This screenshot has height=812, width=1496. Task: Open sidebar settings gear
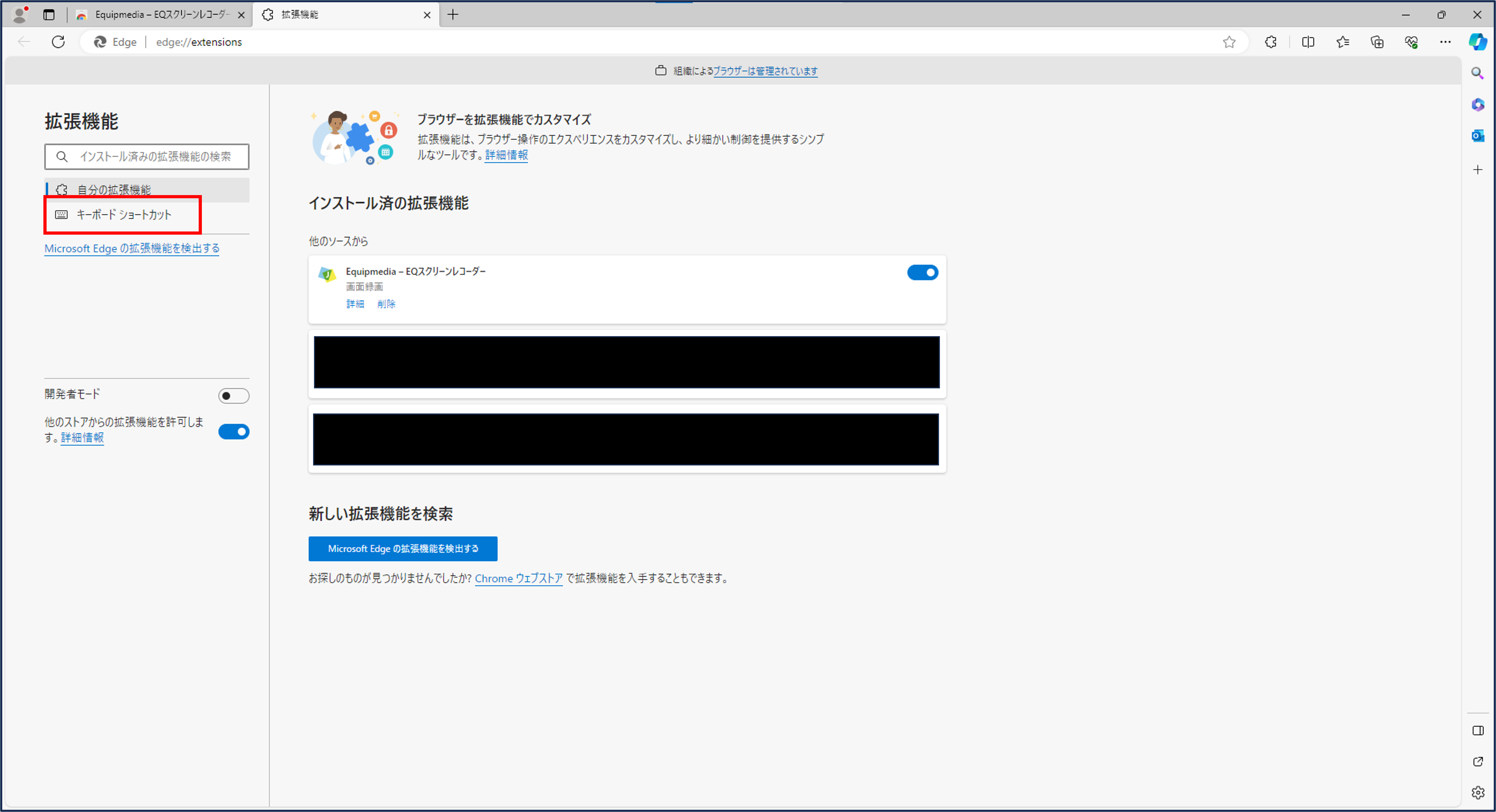click(1478, 792)
